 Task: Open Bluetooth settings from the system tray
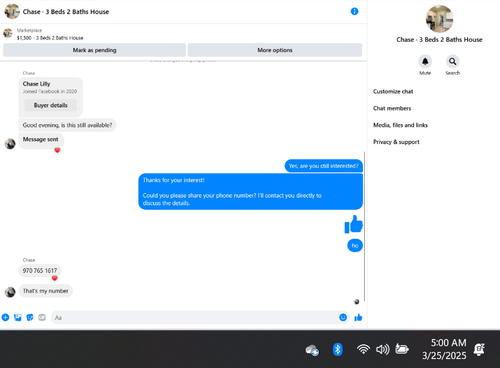[338, 349]
